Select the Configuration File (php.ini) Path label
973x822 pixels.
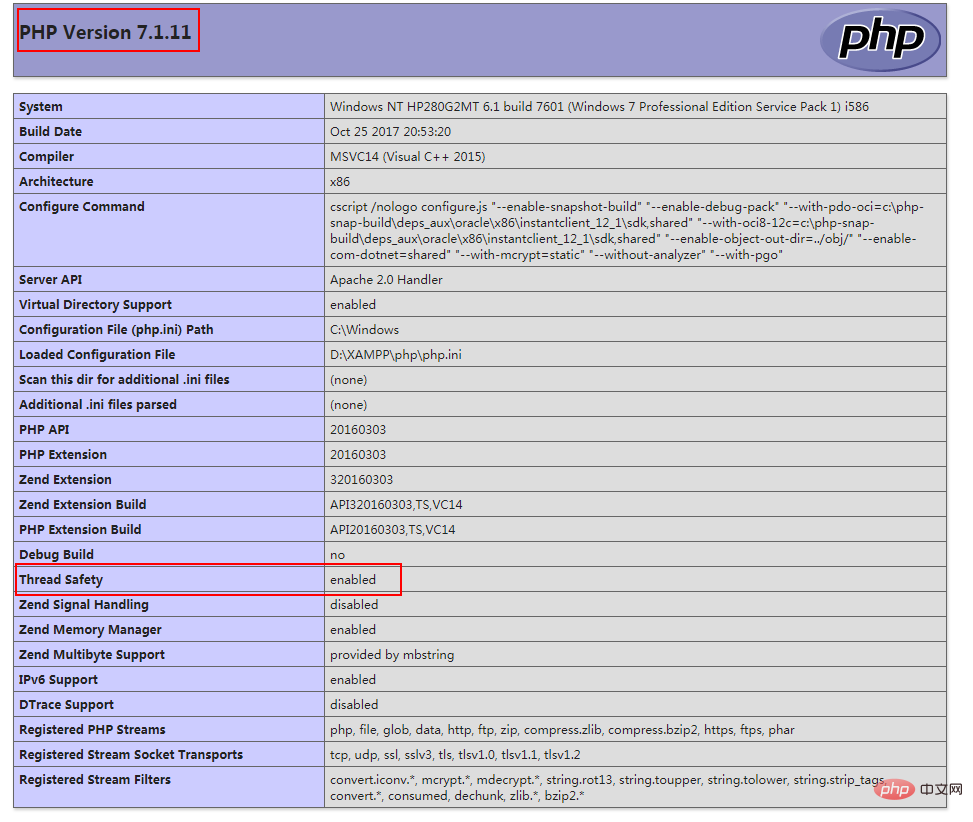pos(116,329)
